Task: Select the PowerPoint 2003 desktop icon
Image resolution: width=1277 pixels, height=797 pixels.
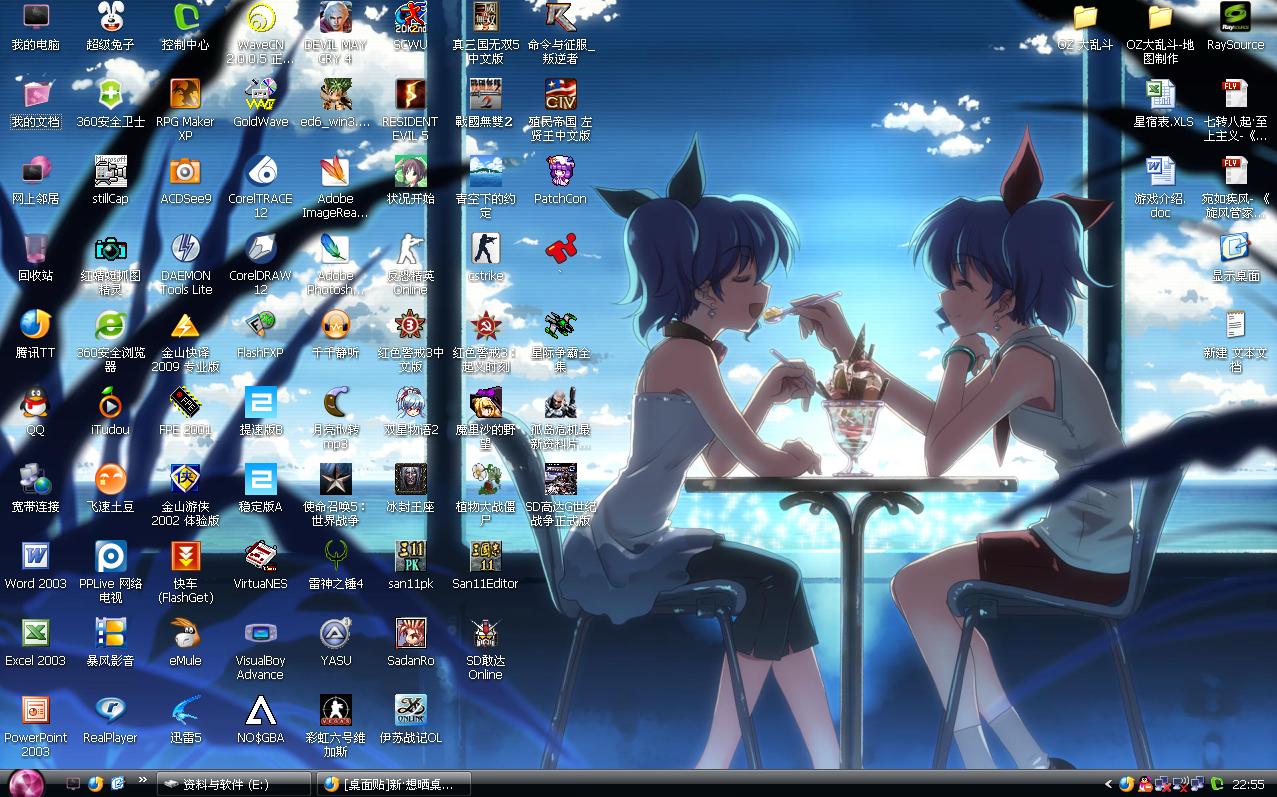Action: (35, 725)
